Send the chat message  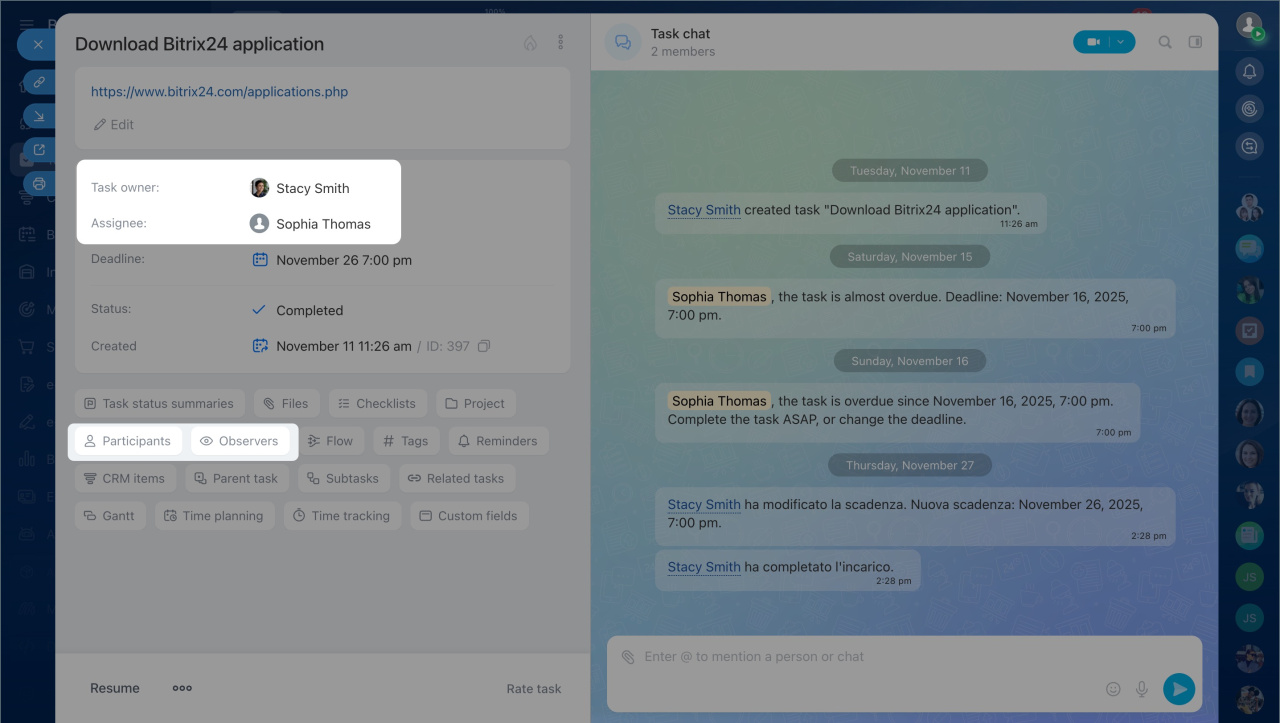point(1179,689)
